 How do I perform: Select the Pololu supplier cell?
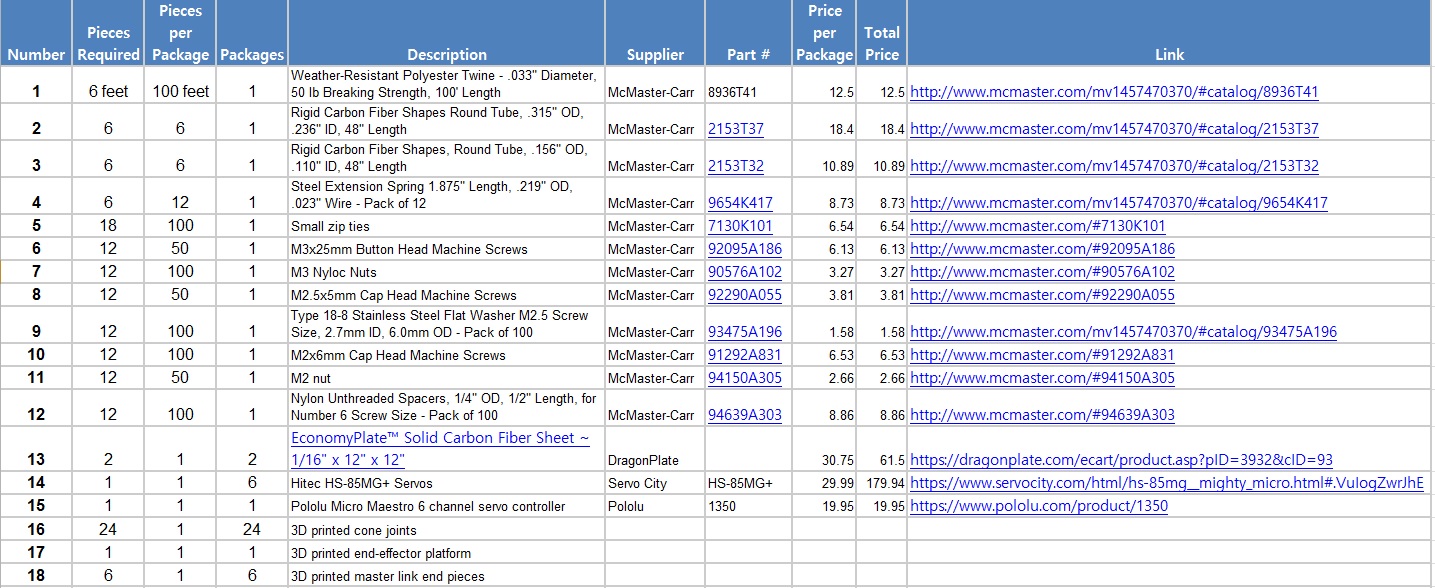(655, 506)
